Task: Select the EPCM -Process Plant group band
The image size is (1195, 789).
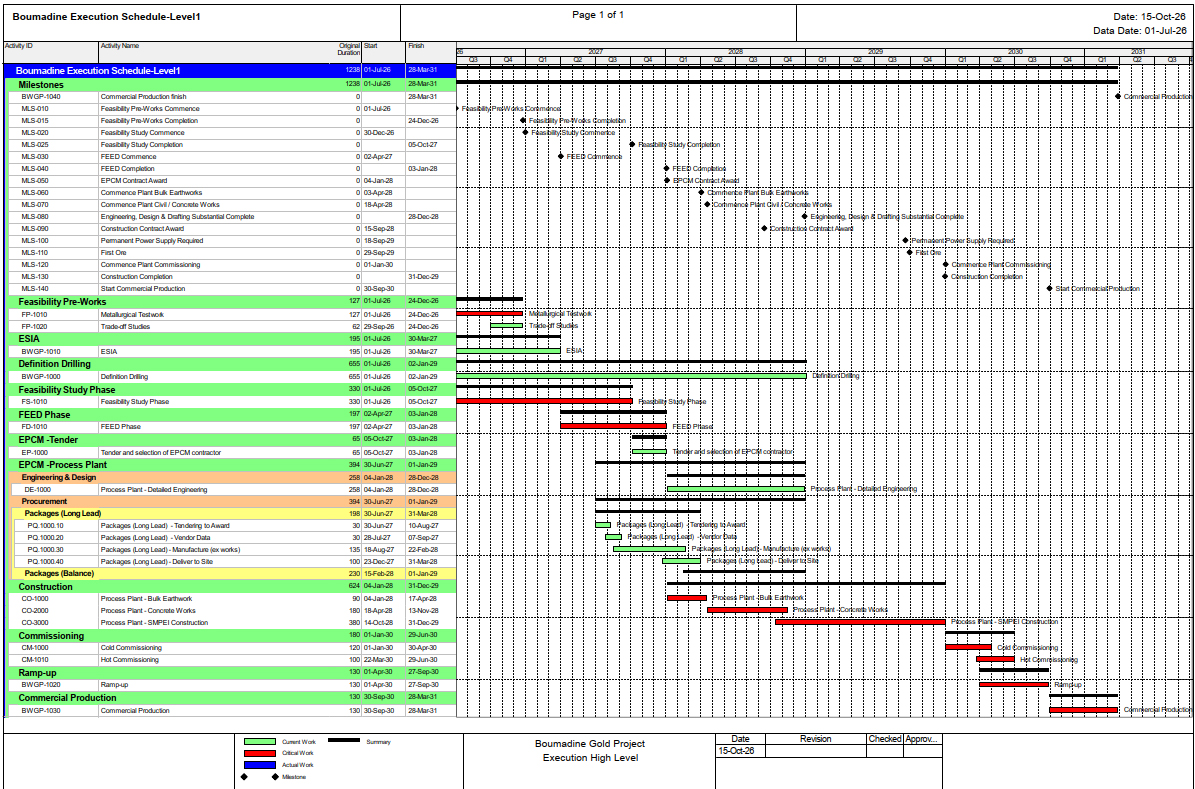Action: [x=232, y=465]
